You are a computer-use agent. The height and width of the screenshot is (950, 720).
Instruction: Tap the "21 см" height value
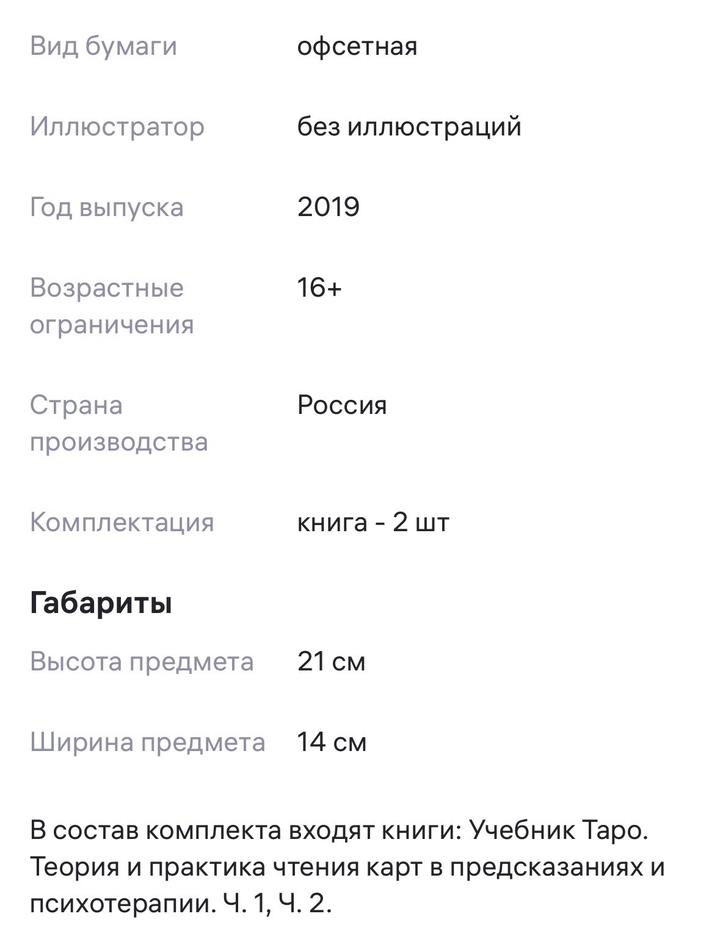coord(331,662)
